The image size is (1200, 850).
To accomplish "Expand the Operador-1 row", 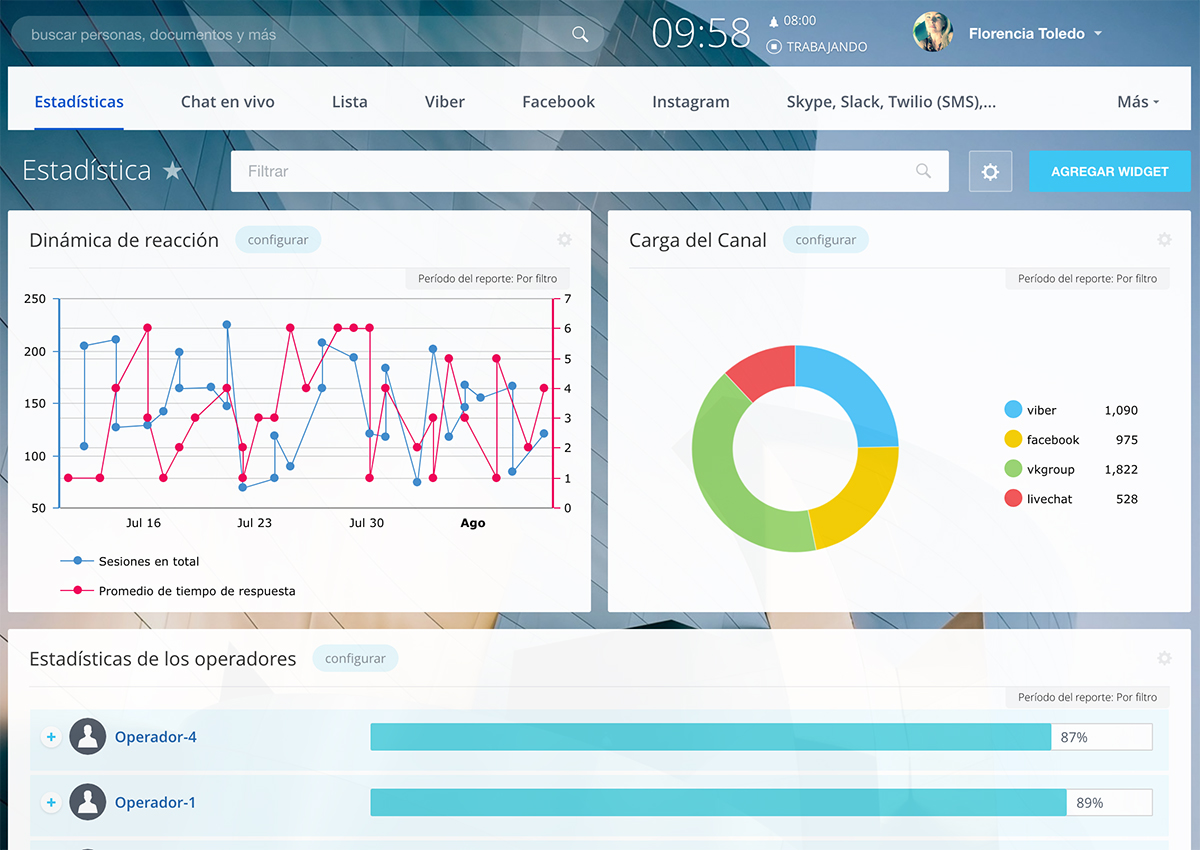I will point(51,803).
